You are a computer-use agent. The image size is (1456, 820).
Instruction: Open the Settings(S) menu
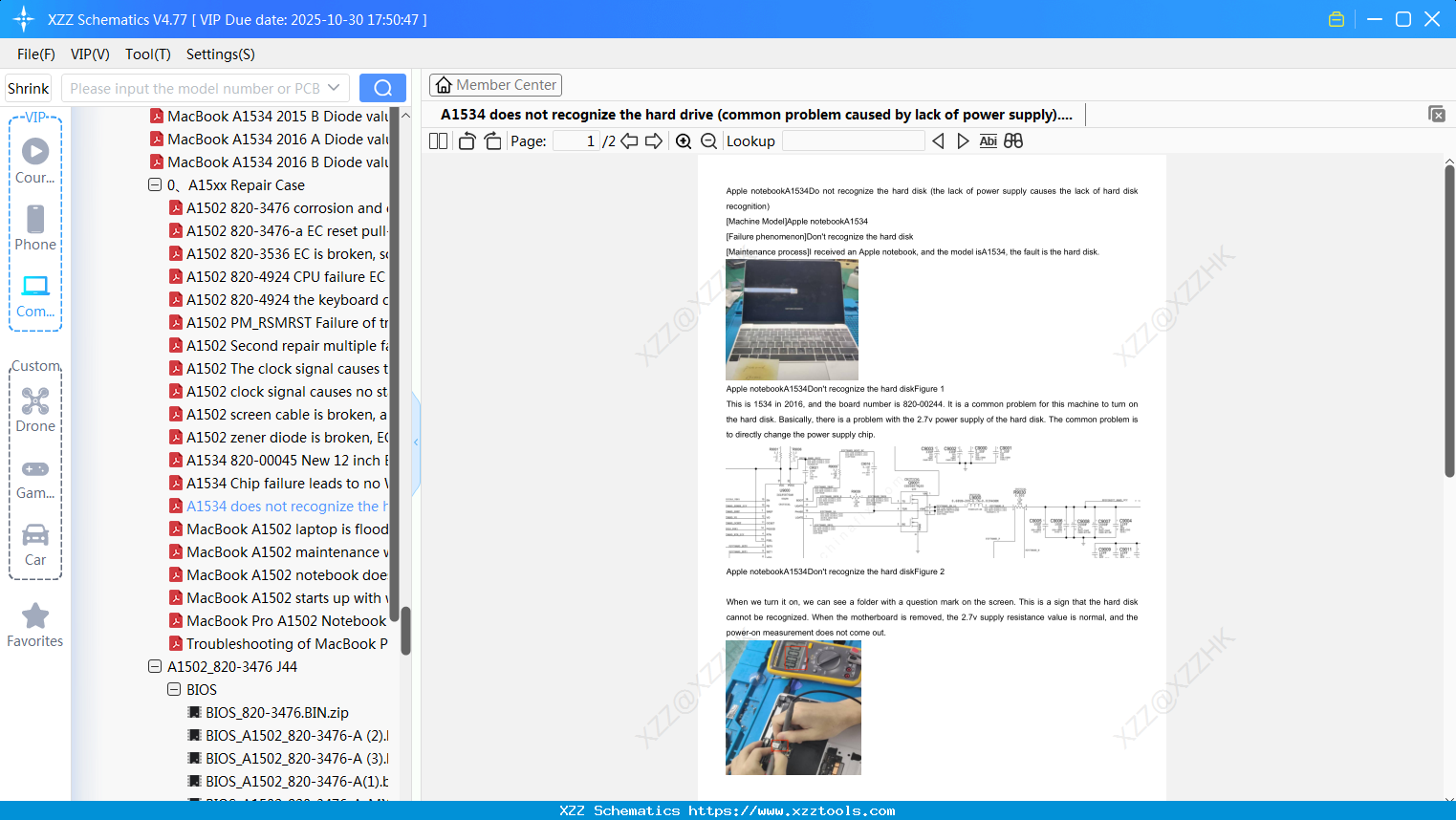click(221, 54)
